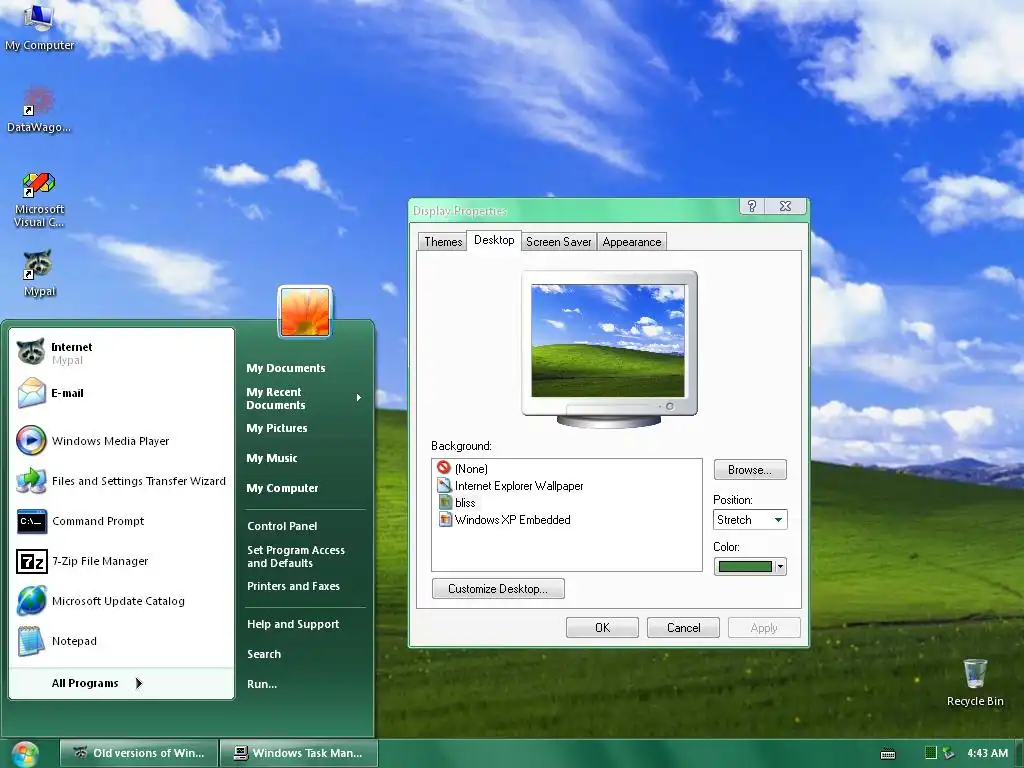
Task: Launch Windows Media Player
Action: click(121, 441)
